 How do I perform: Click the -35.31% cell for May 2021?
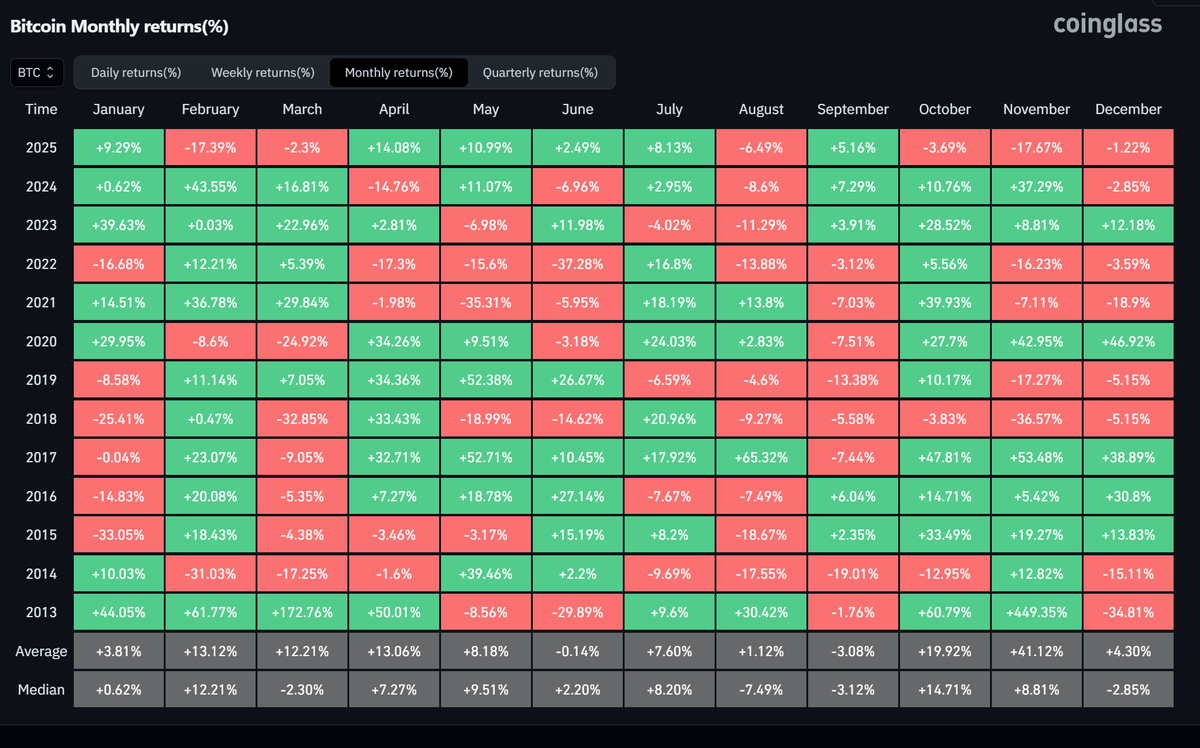pos(486,303)
